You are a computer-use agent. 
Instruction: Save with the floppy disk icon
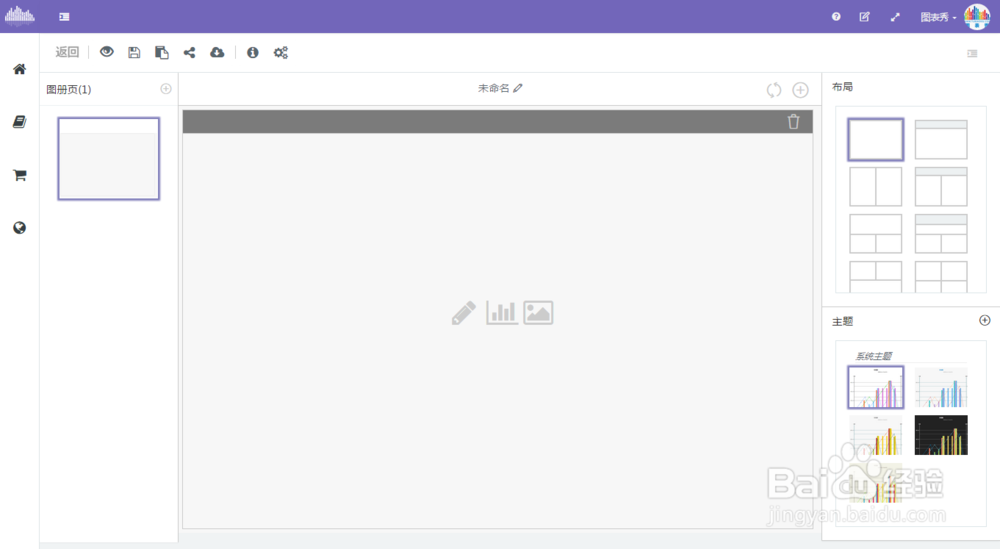134,52
